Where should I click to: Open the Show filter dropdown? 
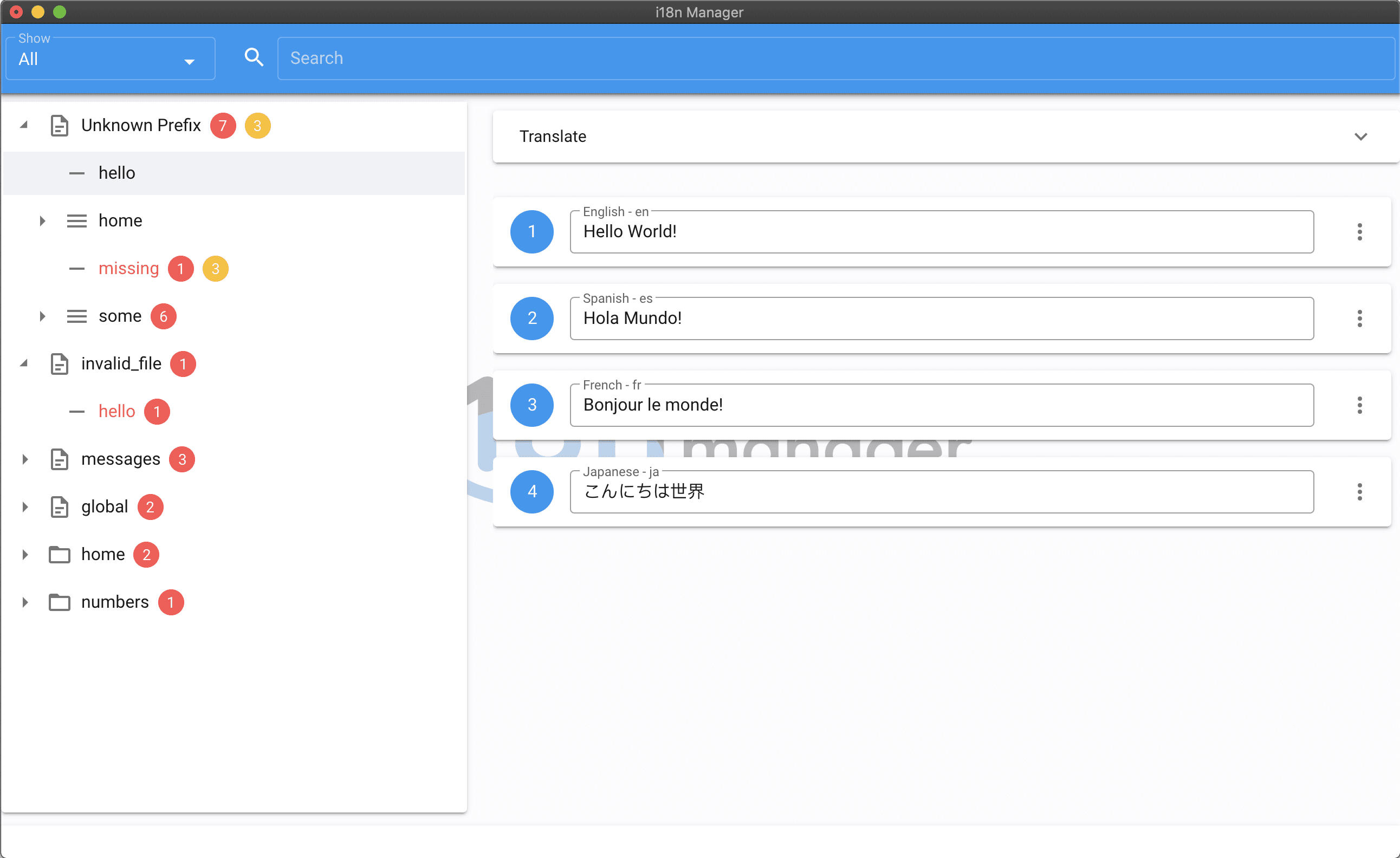point(110,59)
